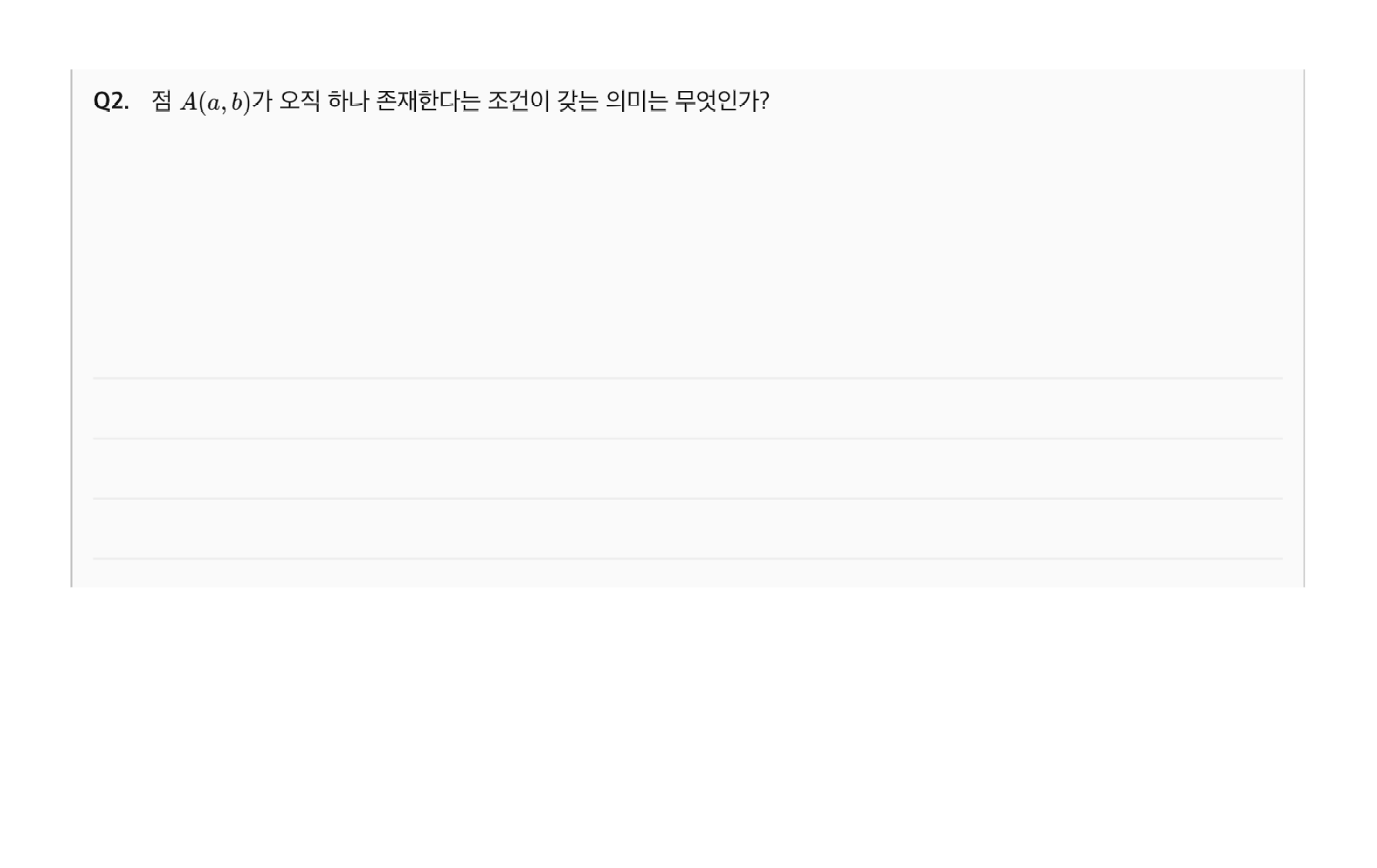This screenshot has height=868, width=1377.
Task: Click the word 의미는 in the question
Action: pos(636,101)
